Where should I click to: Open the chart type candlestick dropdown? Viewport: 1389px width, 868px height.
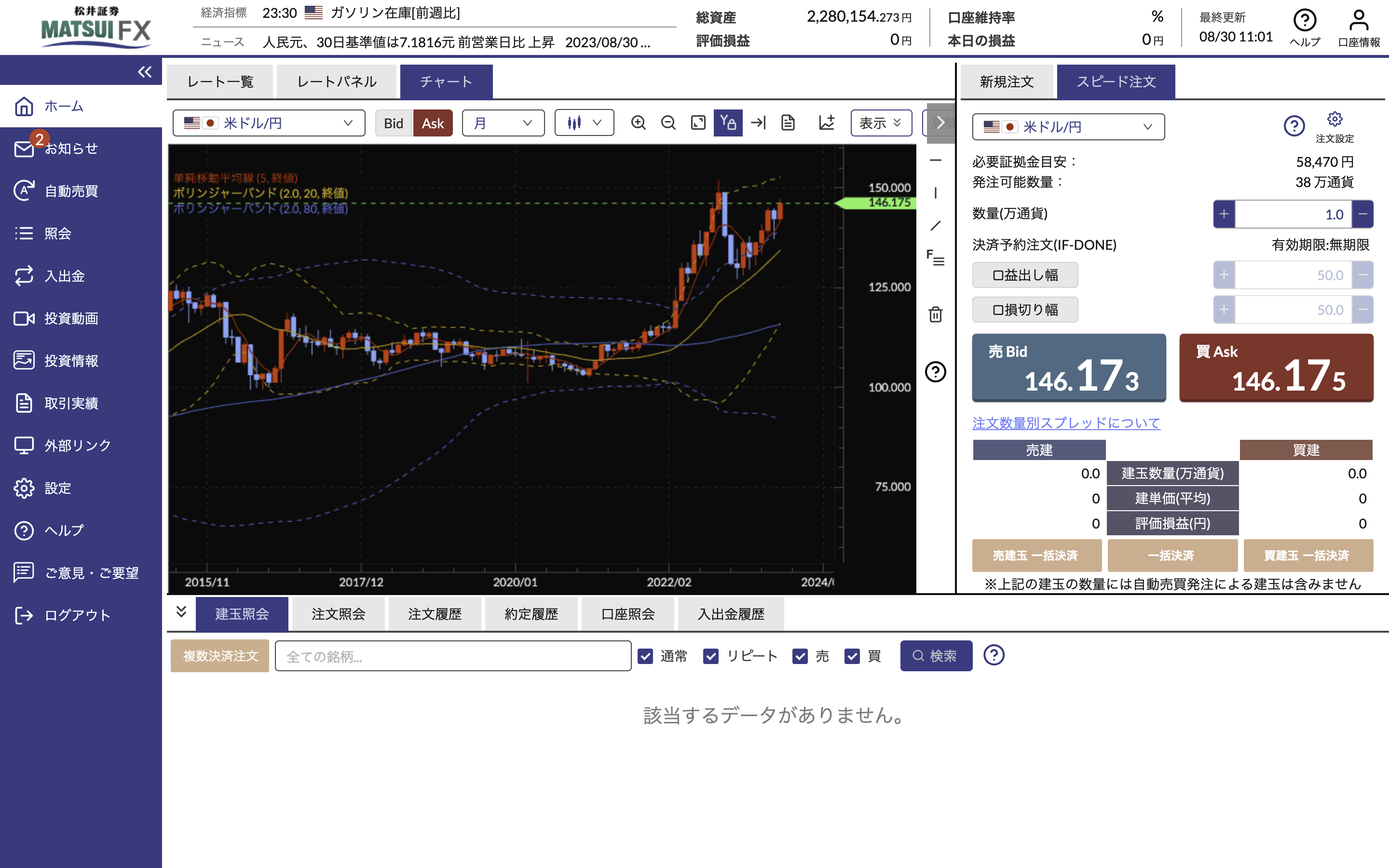pyautogui.click(x=584, y=123)
